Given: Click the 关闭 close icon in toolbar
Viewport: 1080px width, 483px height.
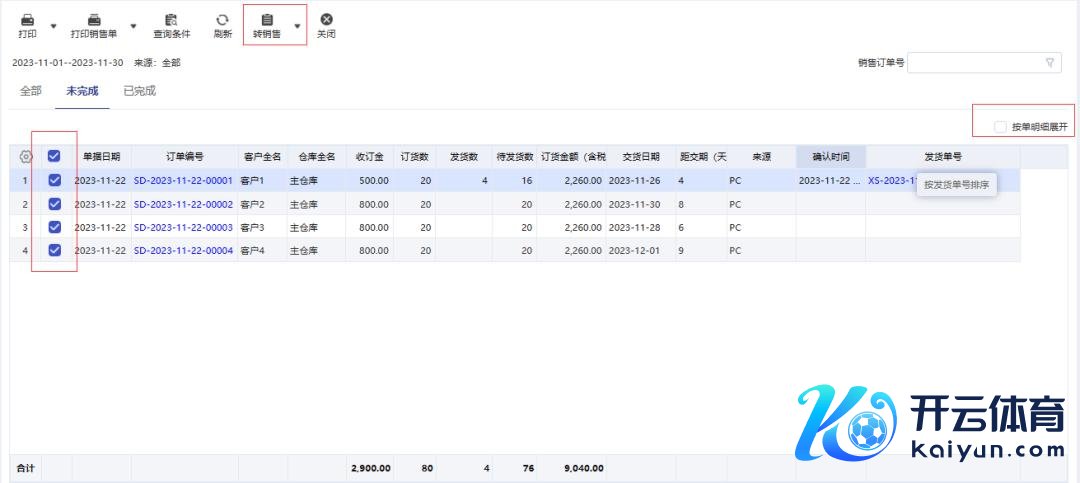Looking at the screenshot, I should pyautogui.click(x=326, y=19).
